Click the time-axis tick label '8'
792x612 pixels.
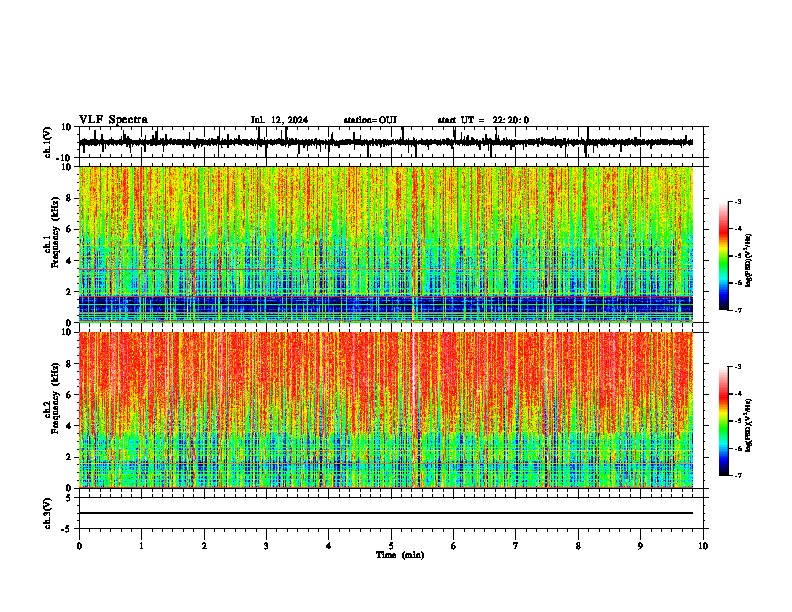click(x=578, y=546)
